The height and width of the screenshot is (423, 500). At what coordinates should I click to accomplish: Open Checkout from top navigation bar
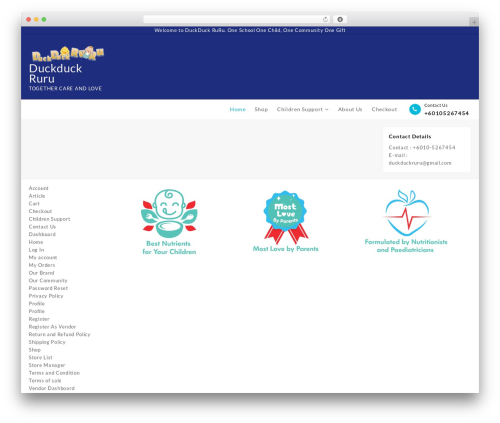point(384,109)
